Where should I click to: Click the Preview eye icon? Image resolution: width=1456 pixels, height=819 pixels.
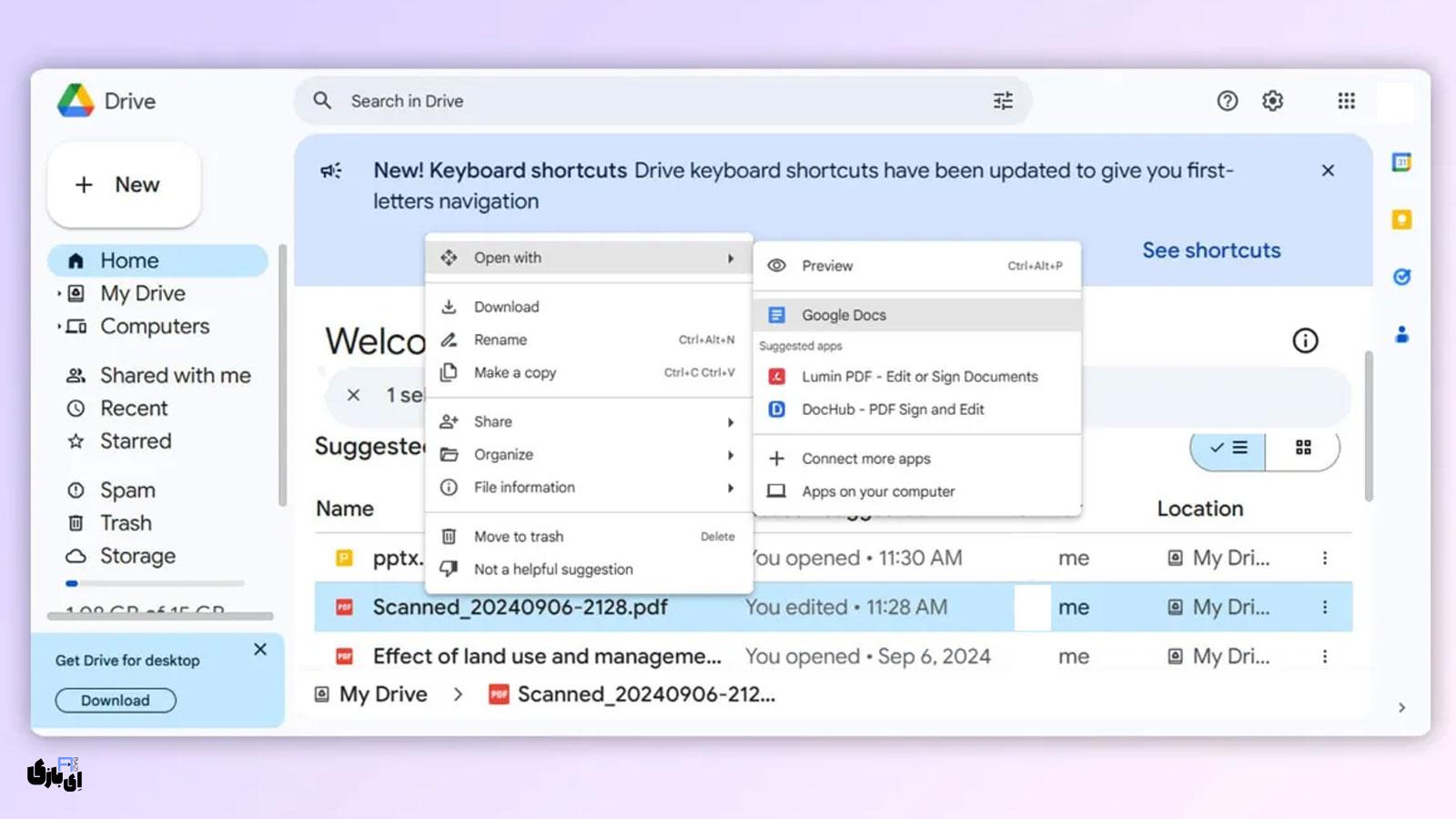click(776, 266)
